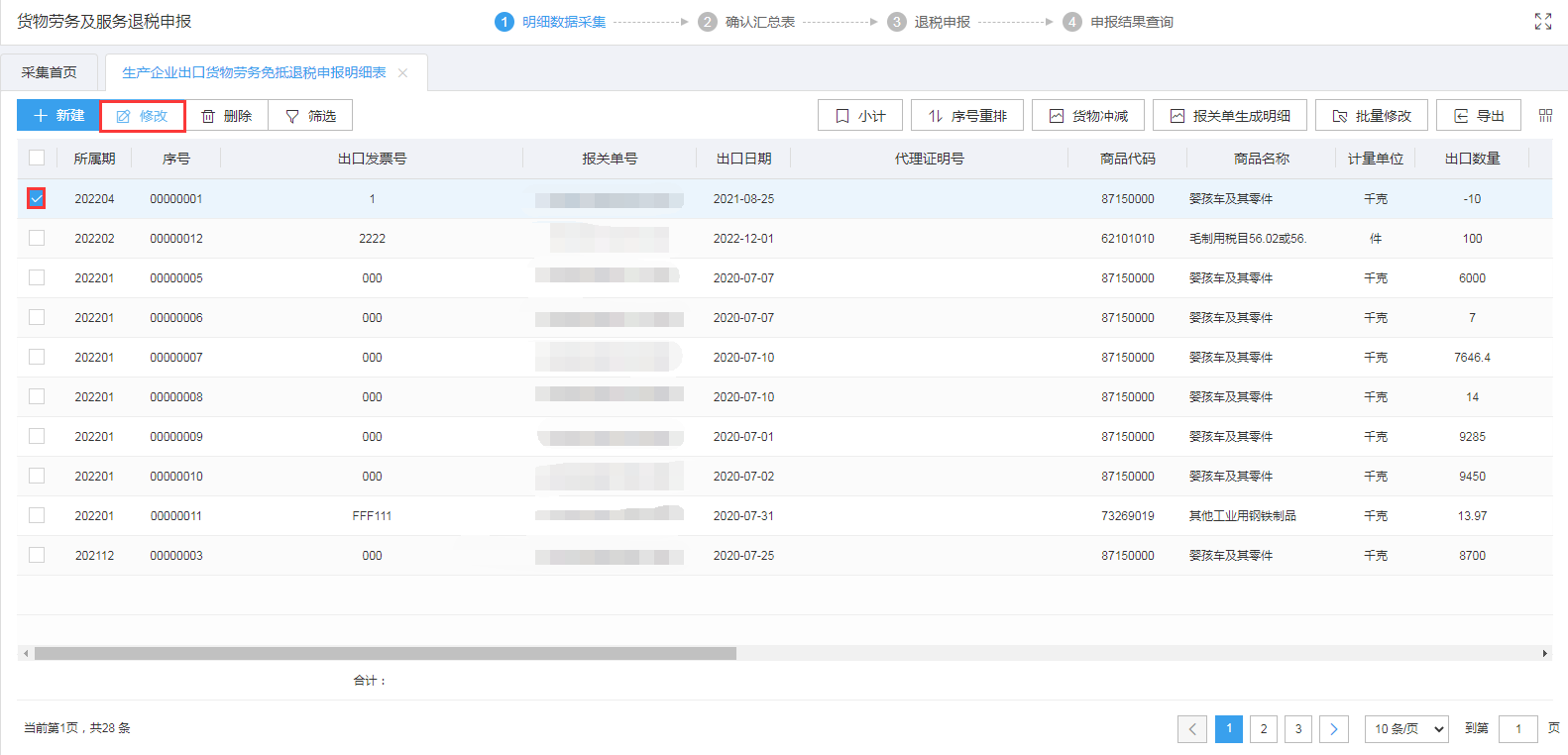Click product code 73269019 cell
Screen dimensions: 1568x755
coord(1128,516)
